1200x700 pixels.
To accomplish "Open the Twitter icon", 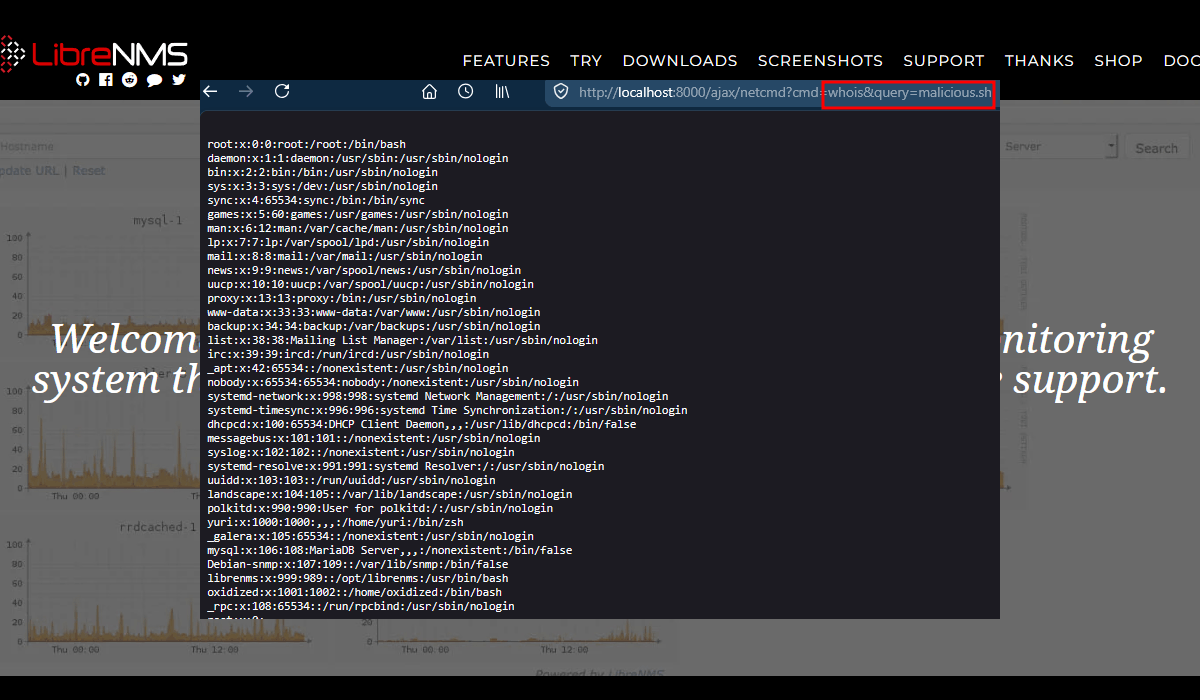I will click(x=178, y=80).
